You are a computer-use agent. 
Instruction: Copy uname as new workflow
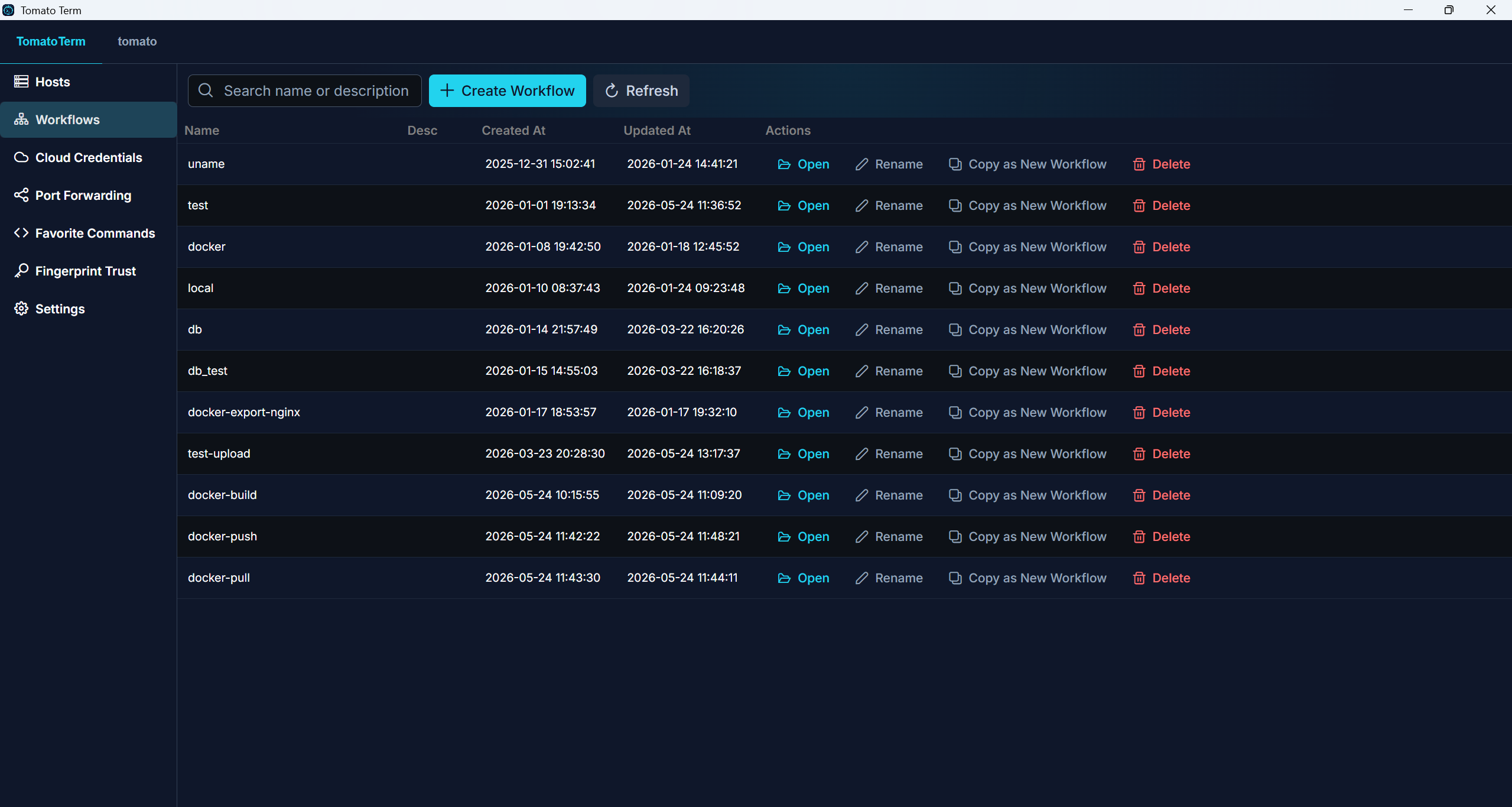click(x=1027, y=164)
